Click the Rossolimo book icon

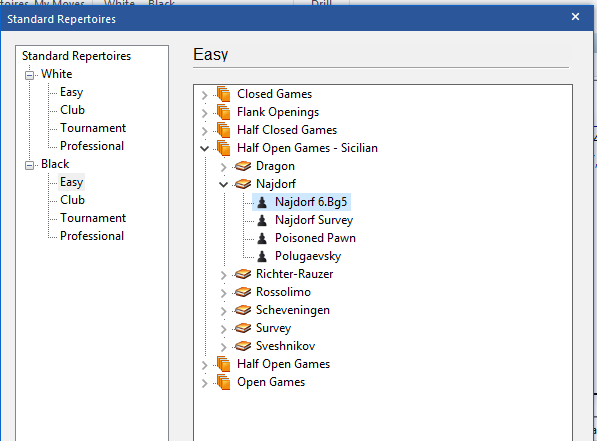(243, 292)
